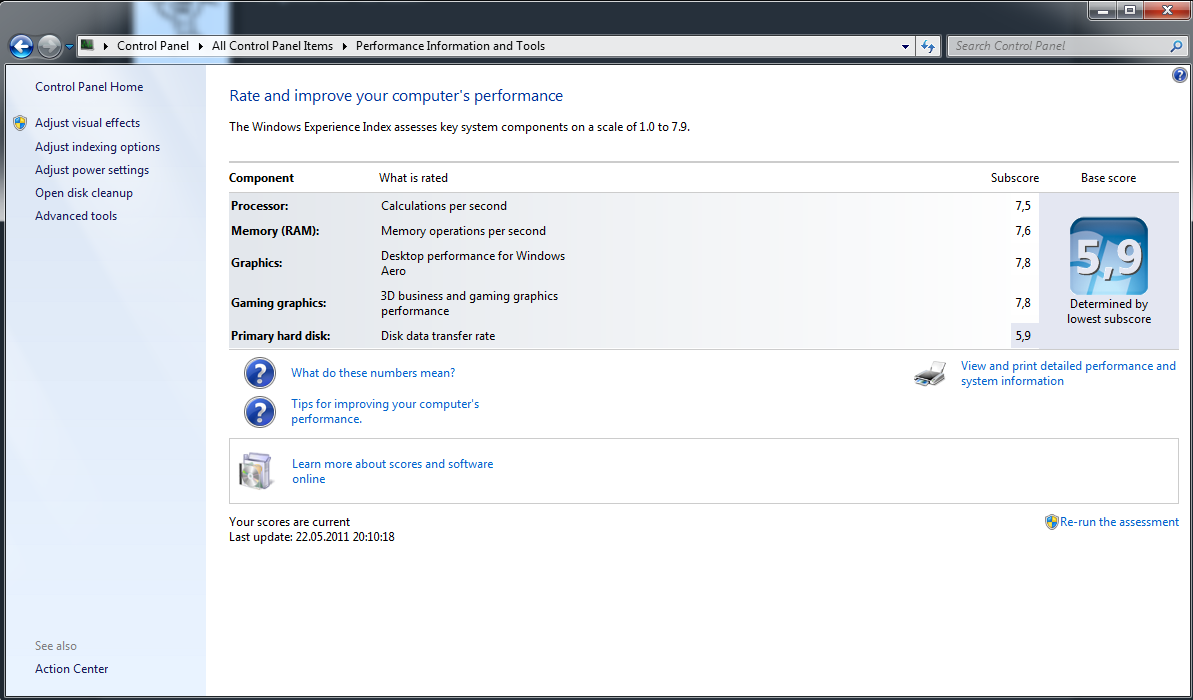Open Help via the blue question icon
Screen dimensions: 1193x700
click(1179, 75)
